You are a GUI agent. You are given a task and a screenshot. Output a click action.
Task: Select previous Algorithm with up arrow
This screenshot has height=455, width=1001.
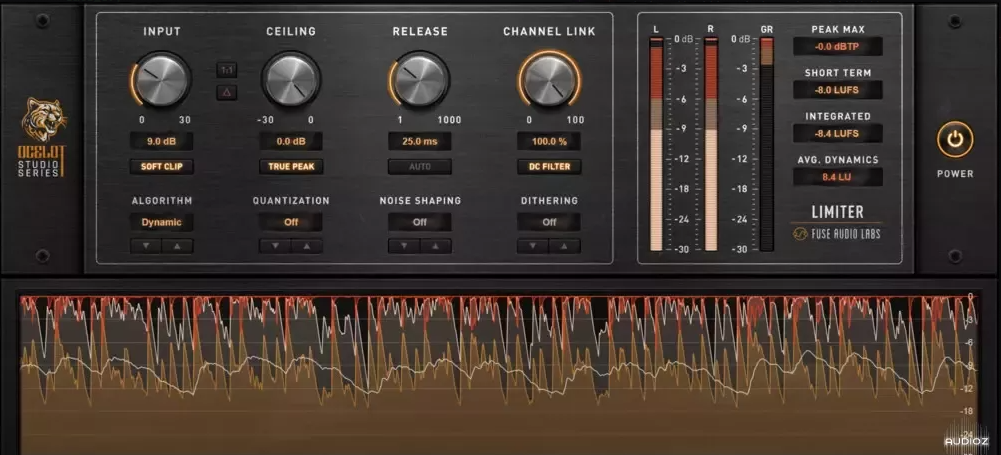coord(177,246)
